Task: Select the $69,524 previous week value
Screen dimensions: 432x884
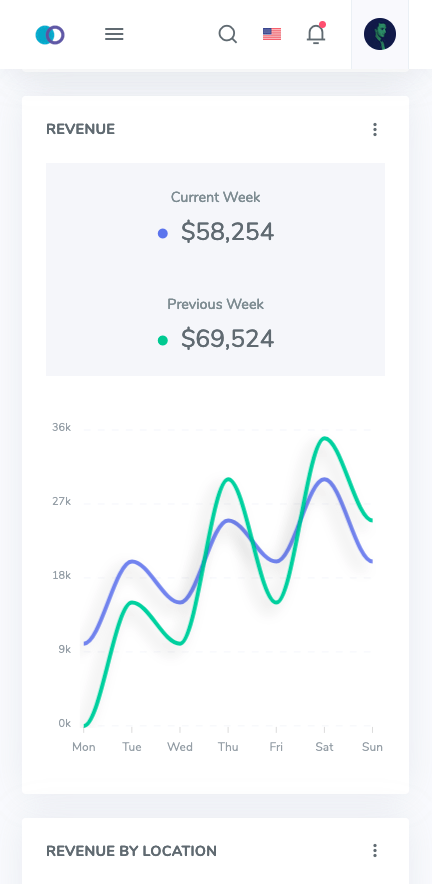Action: point(227,339)
